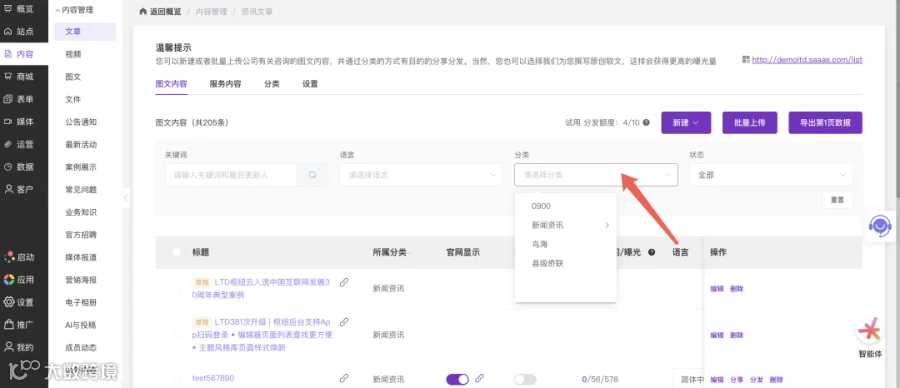Open the 语言 filter dropdown

421,174
